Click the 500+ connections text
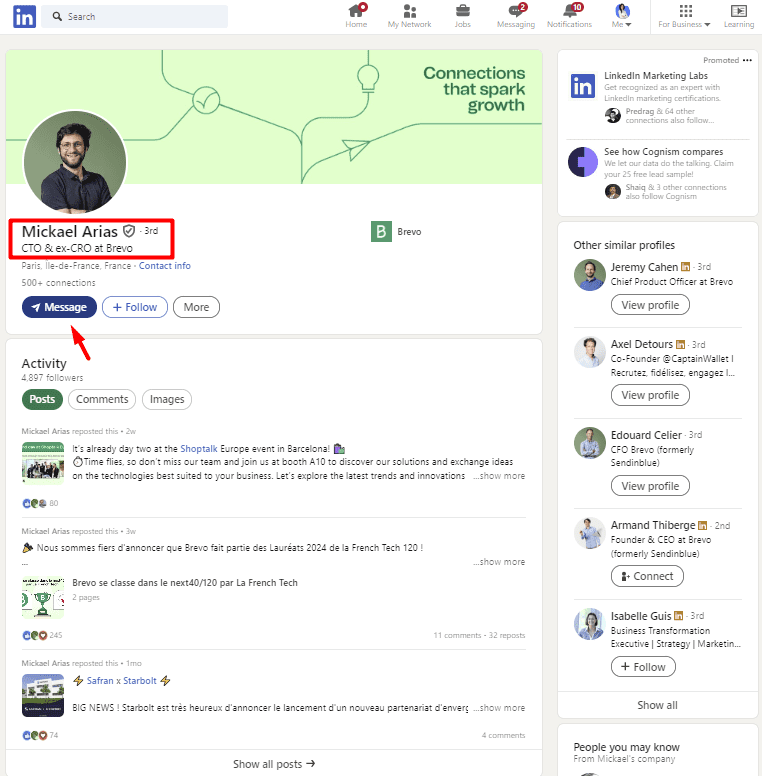 pyautogui.click(x=58, y=283)
